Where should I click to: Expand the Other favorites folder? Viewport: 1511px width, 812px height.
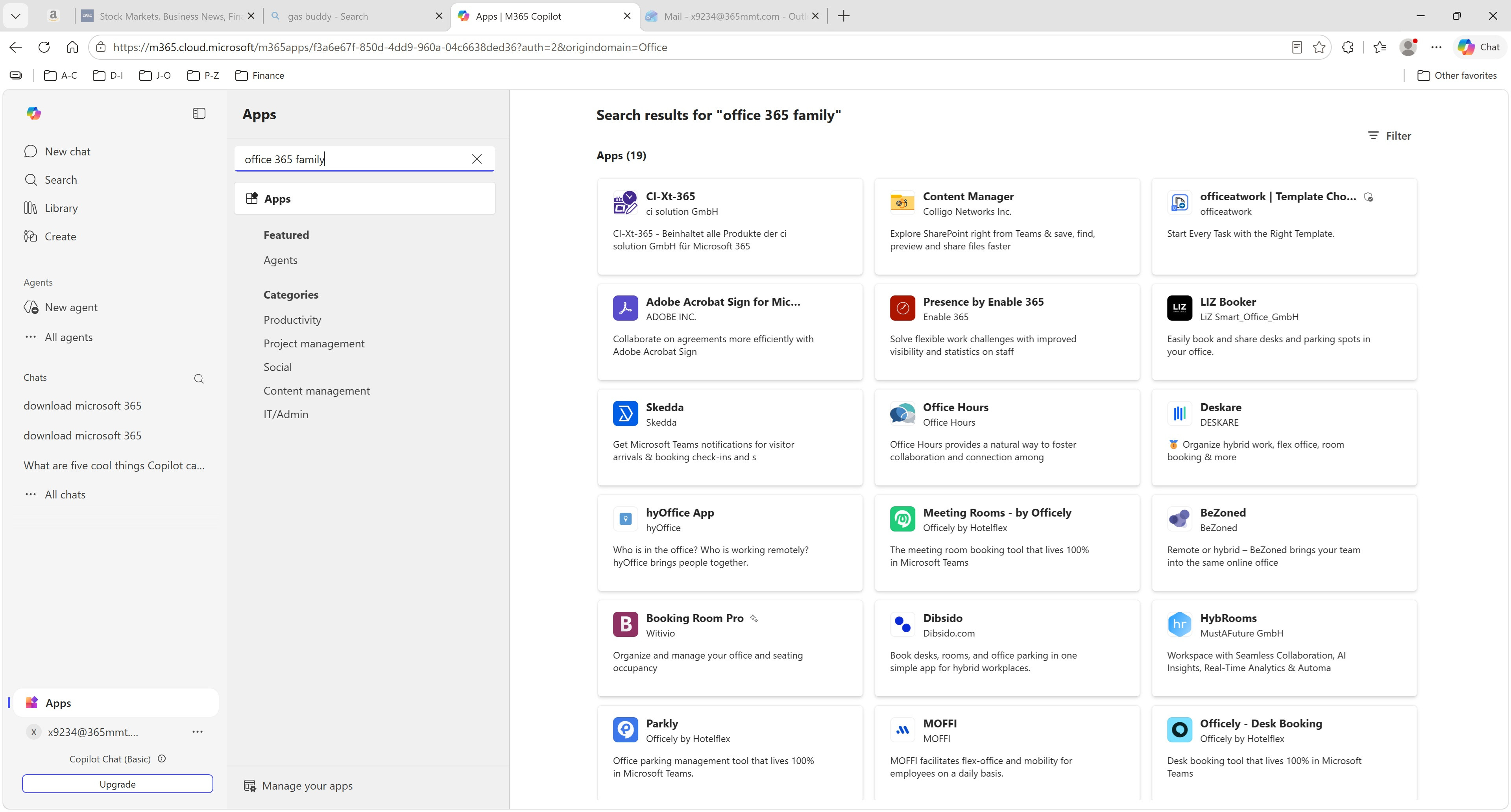1457,76
